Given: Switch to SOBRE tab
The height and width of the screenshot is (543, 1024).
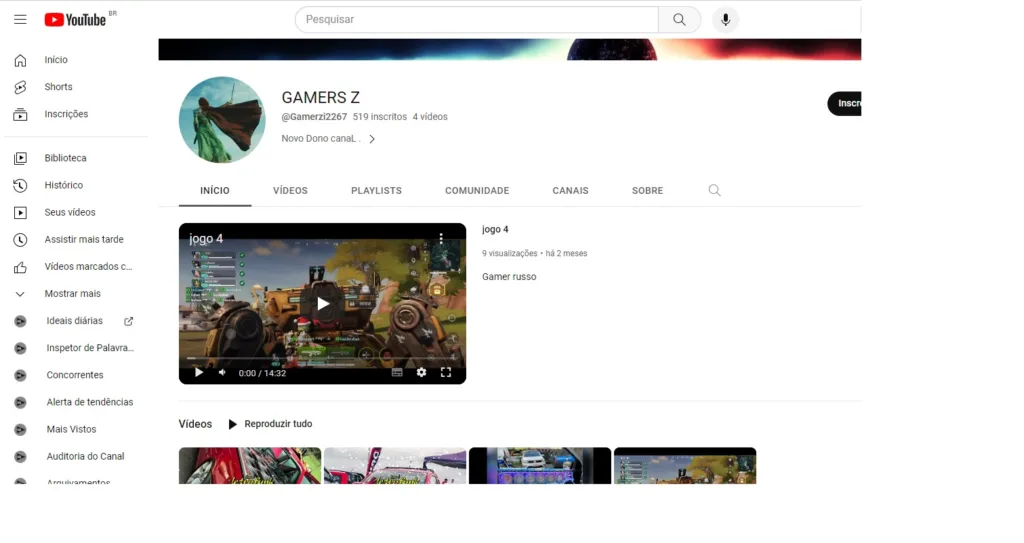Looking at the screenshot, I should (647, 191).
